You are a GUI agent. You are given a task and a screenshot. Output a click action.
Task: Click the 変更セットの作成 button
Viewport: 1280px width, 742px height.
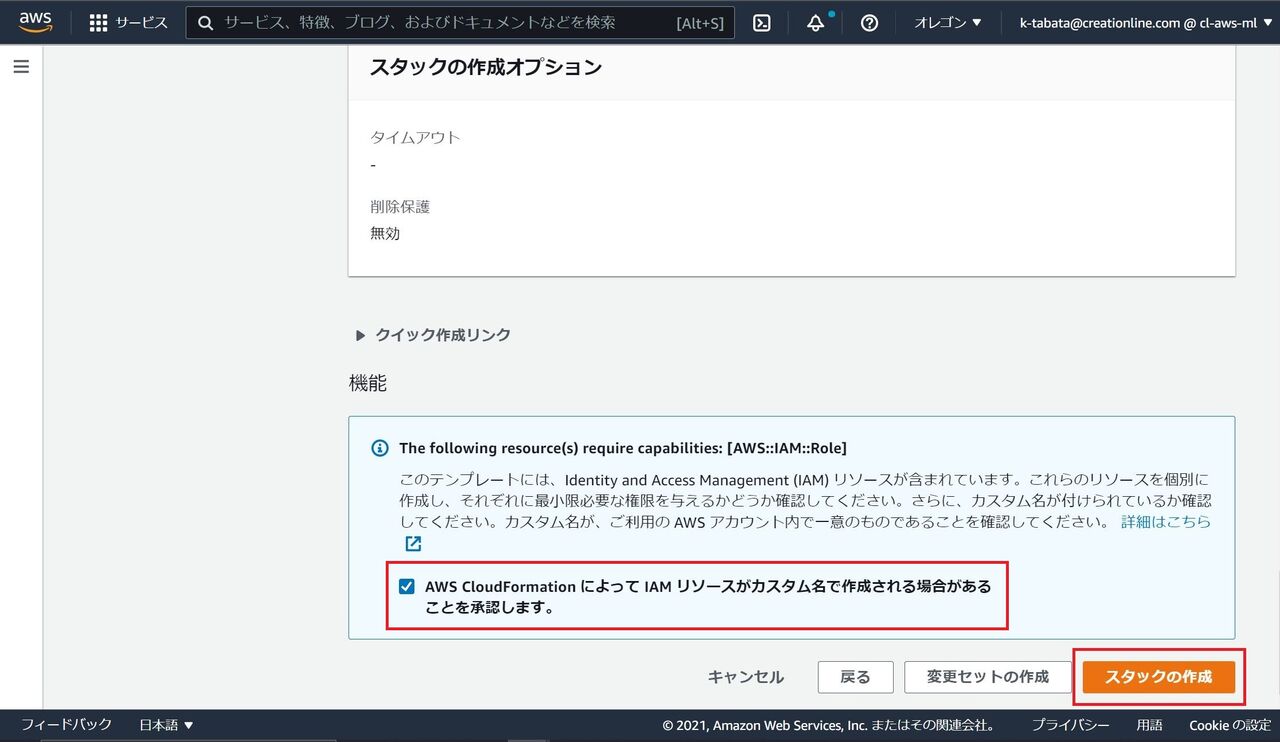tap(988, 677)
